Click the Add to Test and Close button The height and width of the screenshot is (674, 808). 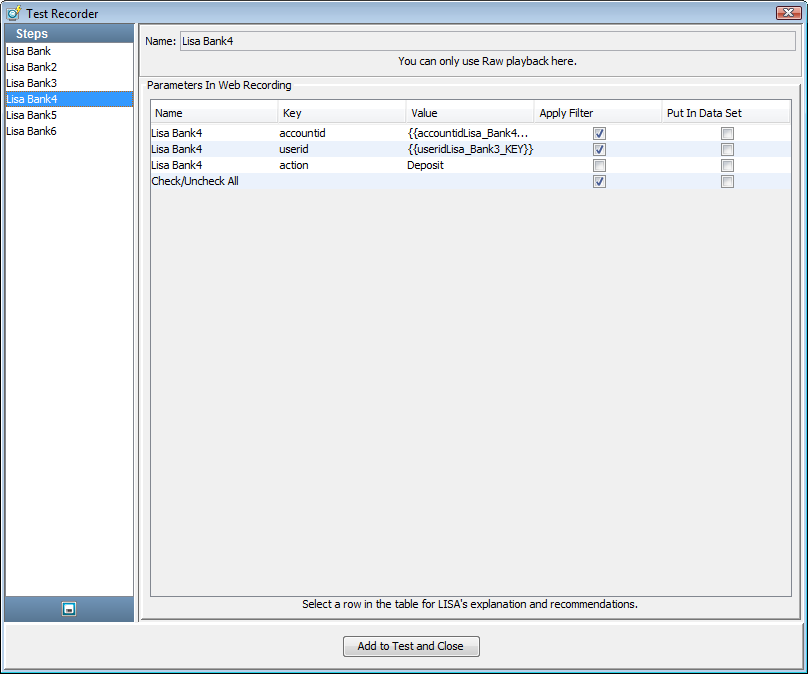tap(411, 646)
